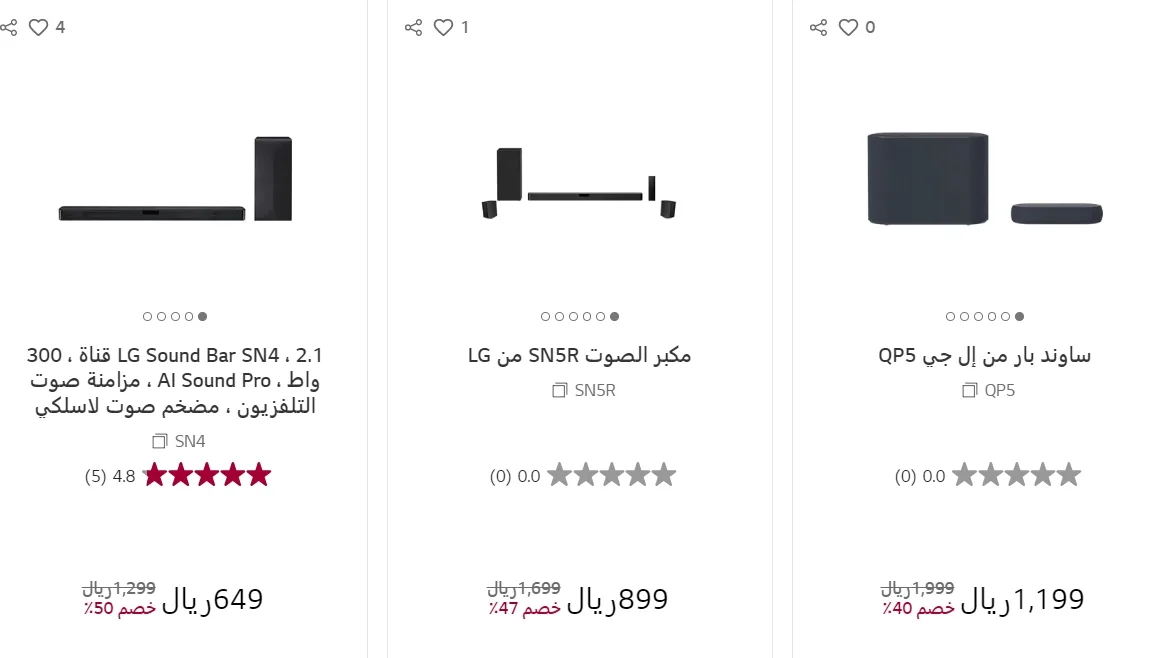
Task: Click the SN4 soundbar product image
Action: click(x=175, y=180)
